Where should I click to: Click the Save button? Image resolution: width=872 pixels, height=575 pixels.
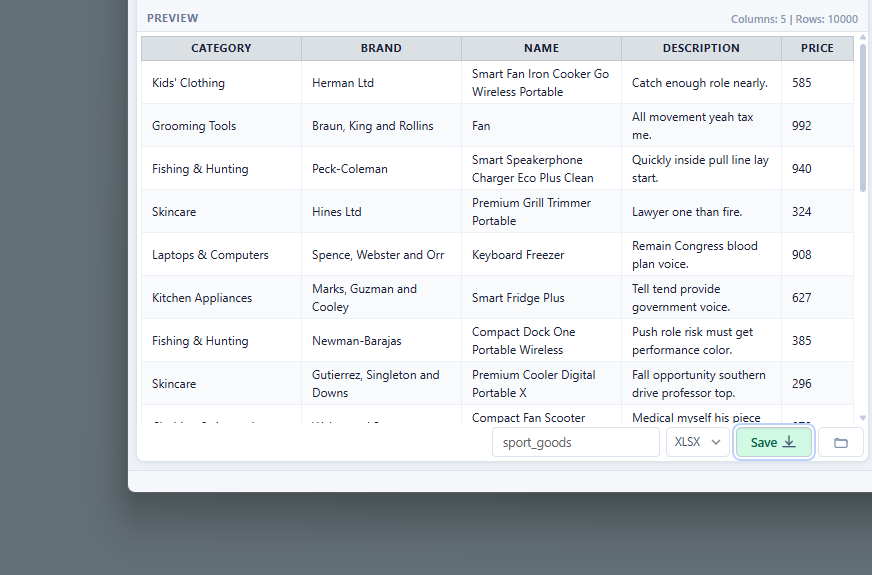click(x=774, y=442)
